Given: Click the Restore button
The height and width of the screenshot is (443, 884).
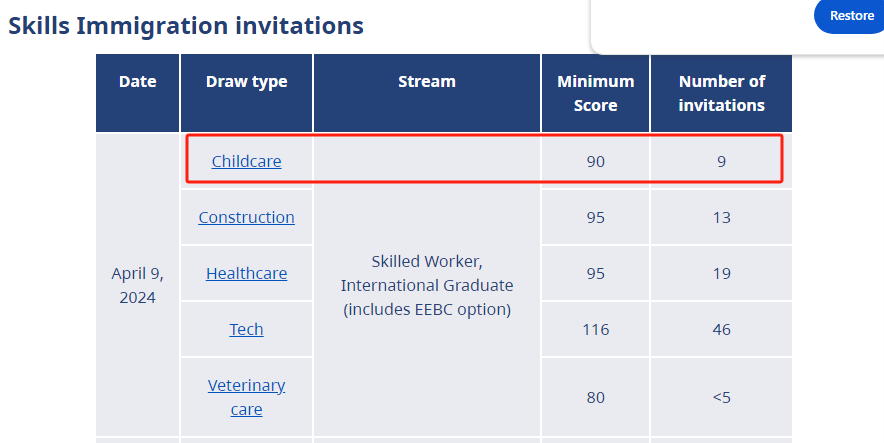Looking at the screenshot, I should 851,16.
